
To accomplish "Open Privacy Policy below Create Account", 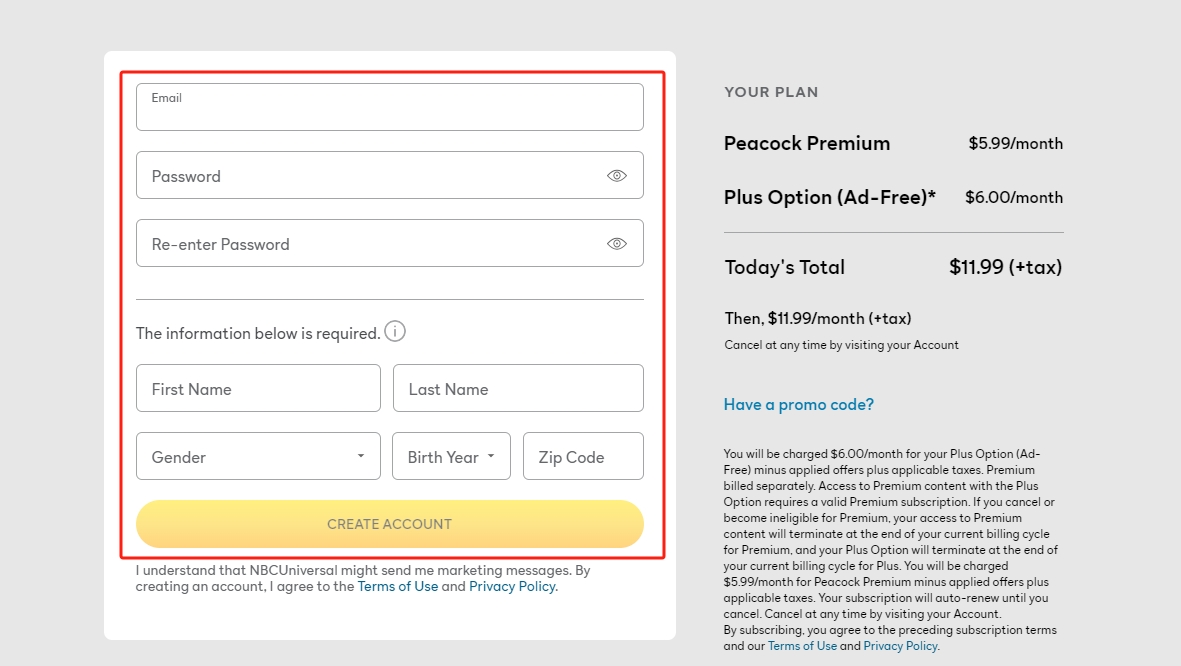I will 512,587.
